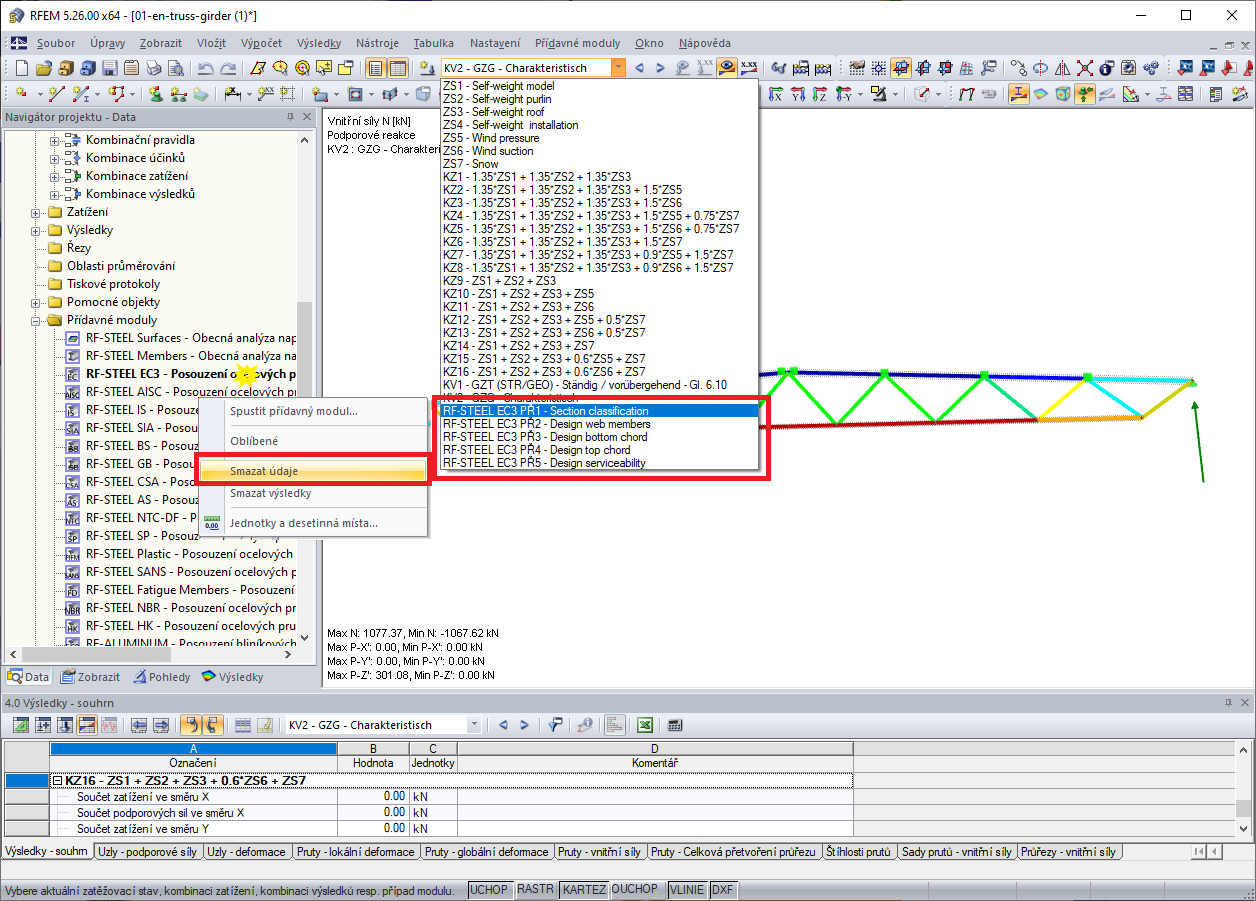The width and height of the screenshot is (1256, 901).
Task: Select RF-STEEL EC3 PŘ5 Design serviceability item
Action: (600, 463)
